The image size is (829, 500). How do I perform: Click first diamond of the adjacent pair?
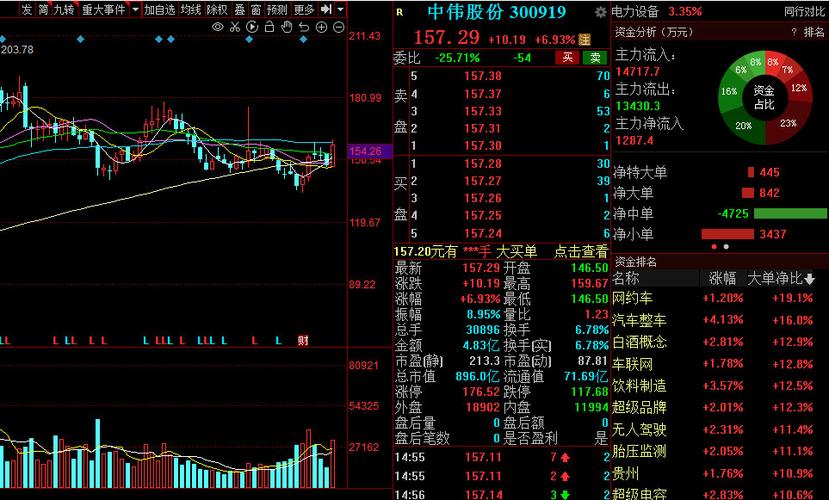tap(159, 39)
